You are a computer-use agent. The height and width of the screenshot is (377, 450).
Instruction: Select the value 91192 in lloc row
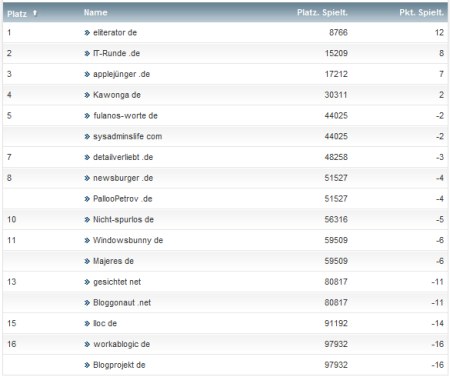tap(336, 323)
